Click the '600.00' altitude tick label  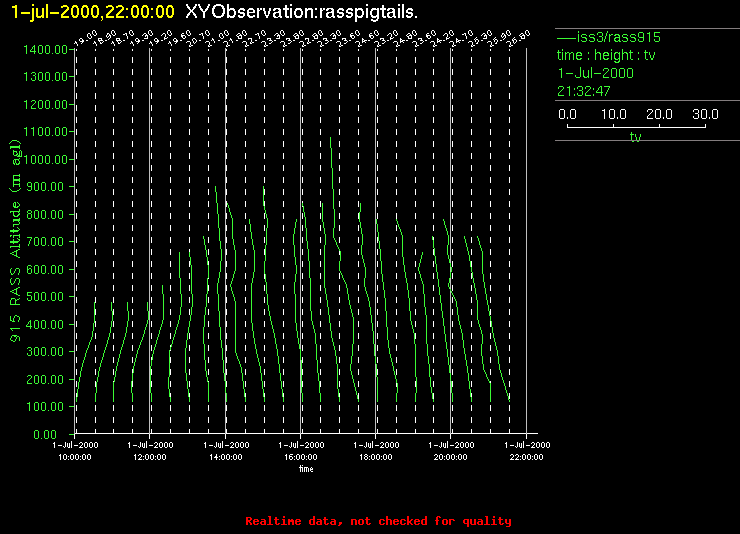47,269
